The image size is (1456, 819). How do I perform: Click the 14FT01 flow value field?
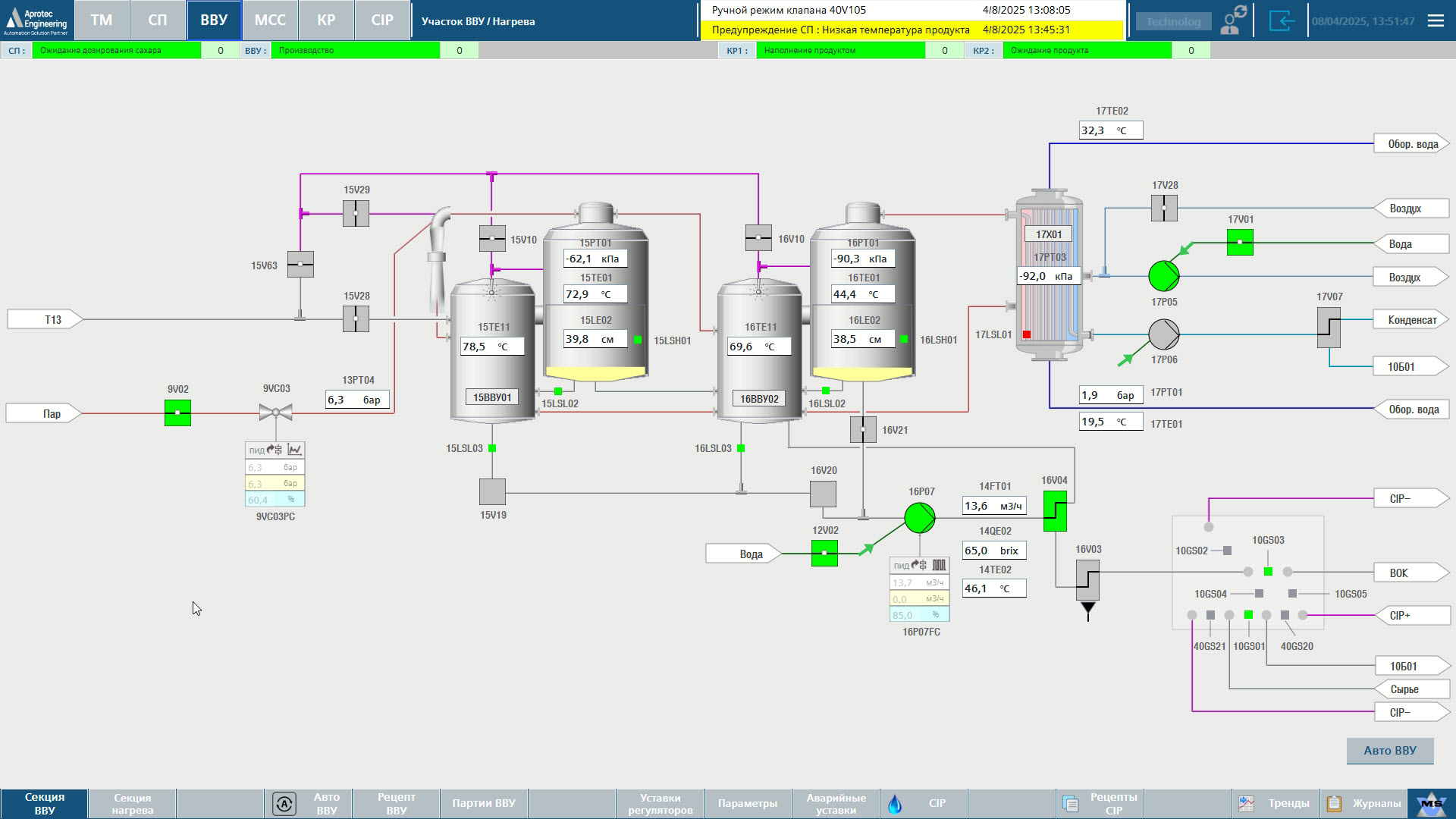pos(993,506)
